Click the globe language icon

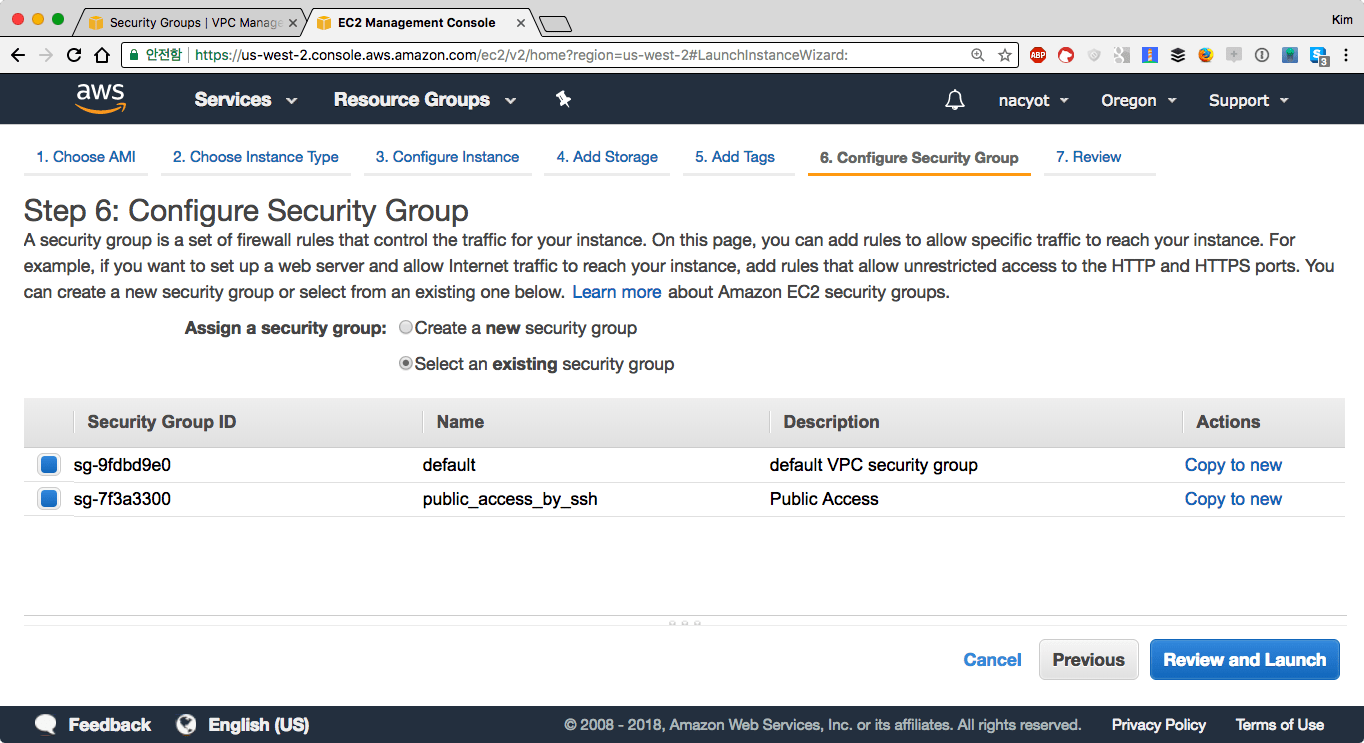click(x=186, y=725)
